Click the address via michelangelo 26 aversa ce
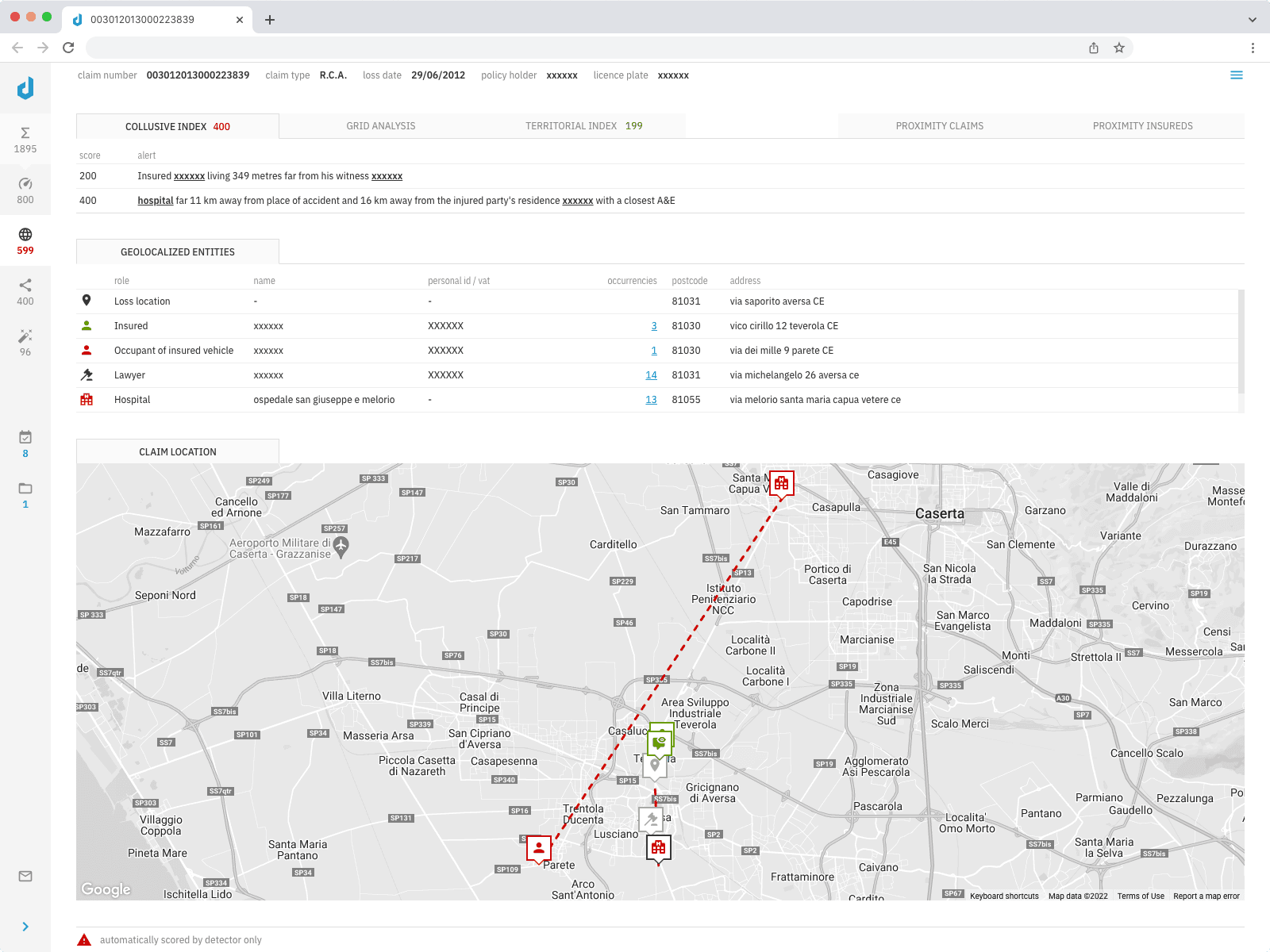Screen dimensions: 1270x952 pos(795,375)
